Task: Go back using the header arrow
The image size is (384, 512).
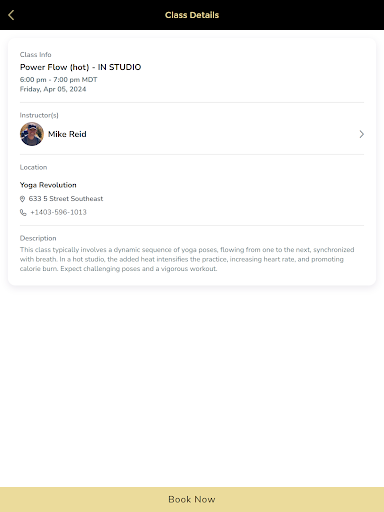Action: point(11,15)
